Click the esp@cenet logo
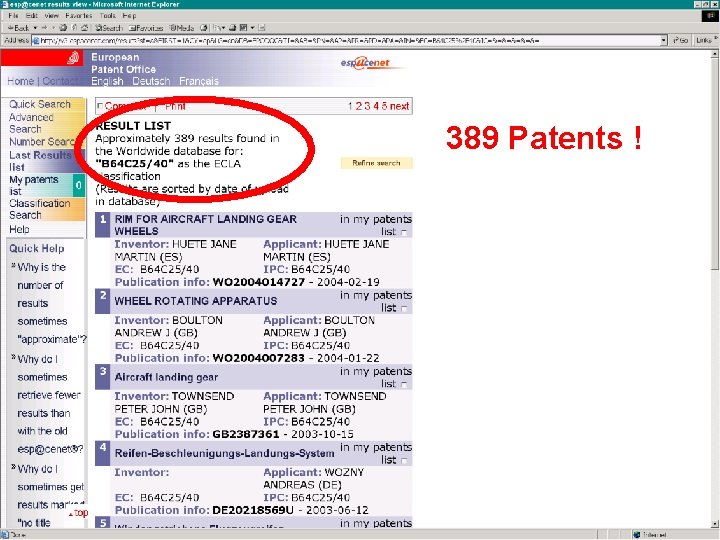720x540 pixels. [x=366, y=62]
